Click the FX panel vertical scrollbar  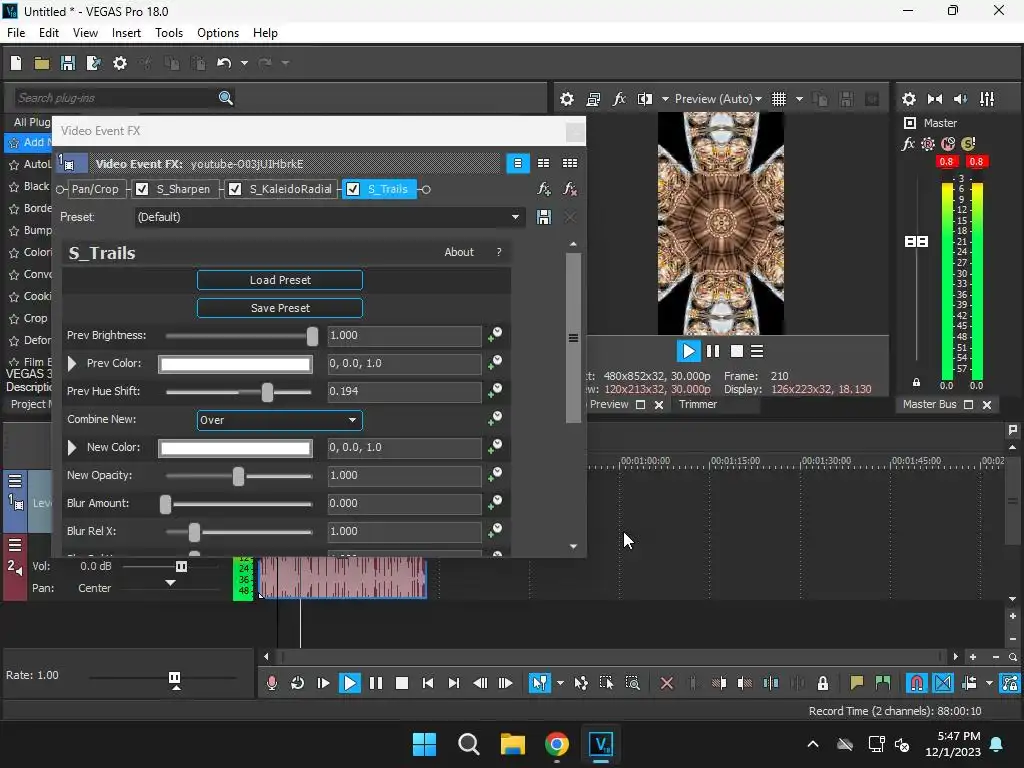[x=573, y=338]
